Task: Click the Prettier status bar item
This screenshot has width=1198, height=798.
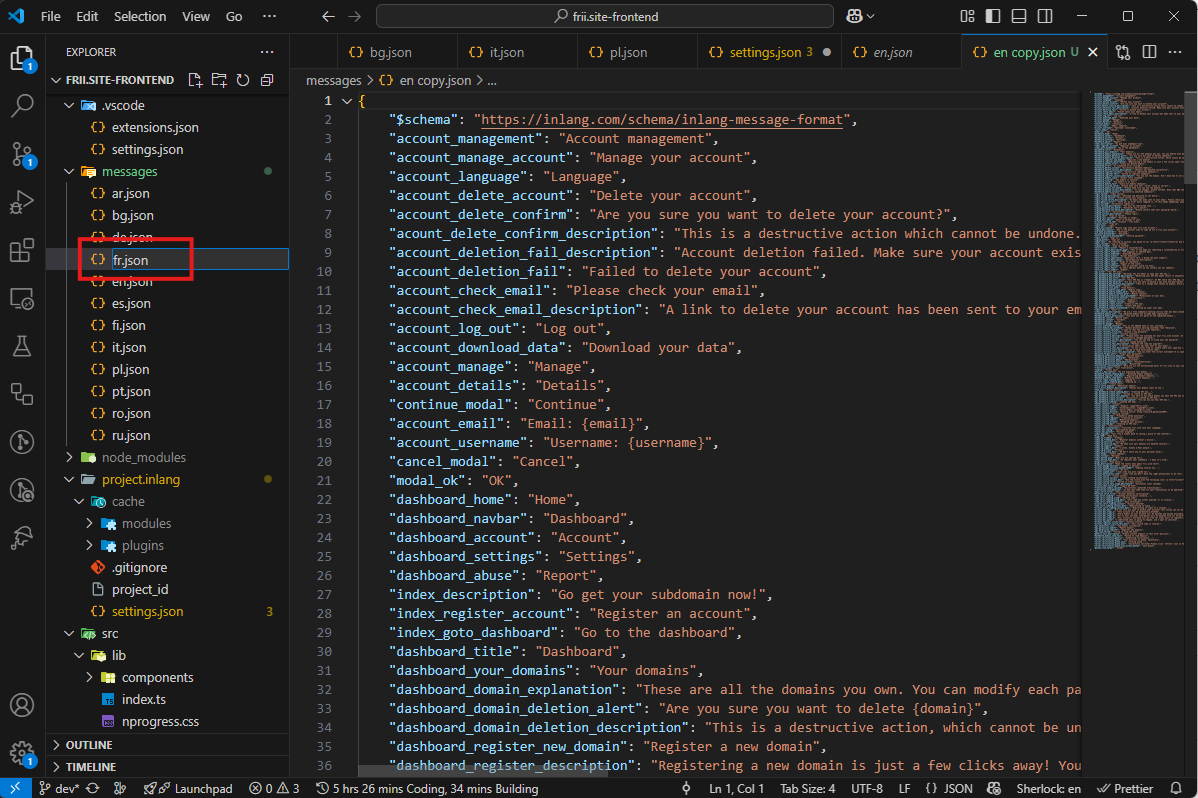Action: (x=1125, y=788)
